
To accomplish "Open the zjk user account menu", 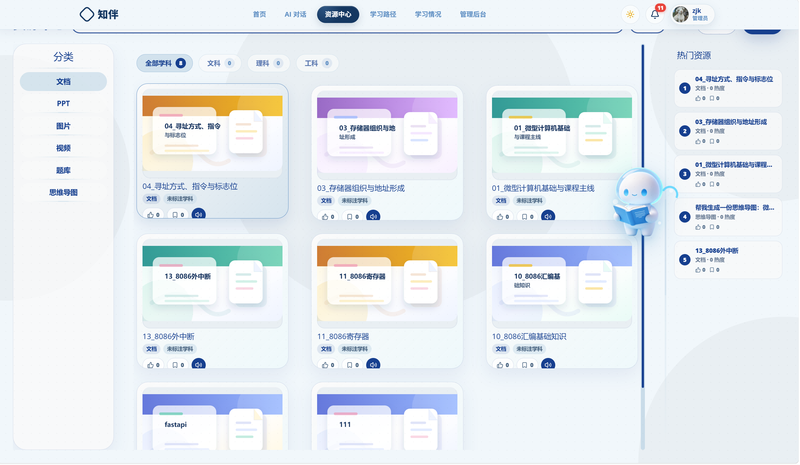I will (692, 14).
